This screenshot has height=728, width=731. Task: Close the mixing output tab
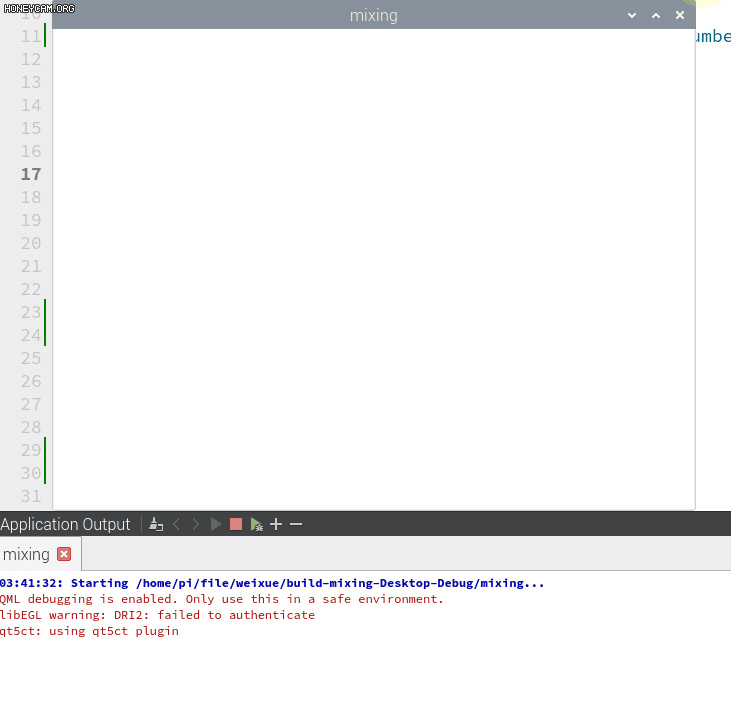click(x=64, y=554)
